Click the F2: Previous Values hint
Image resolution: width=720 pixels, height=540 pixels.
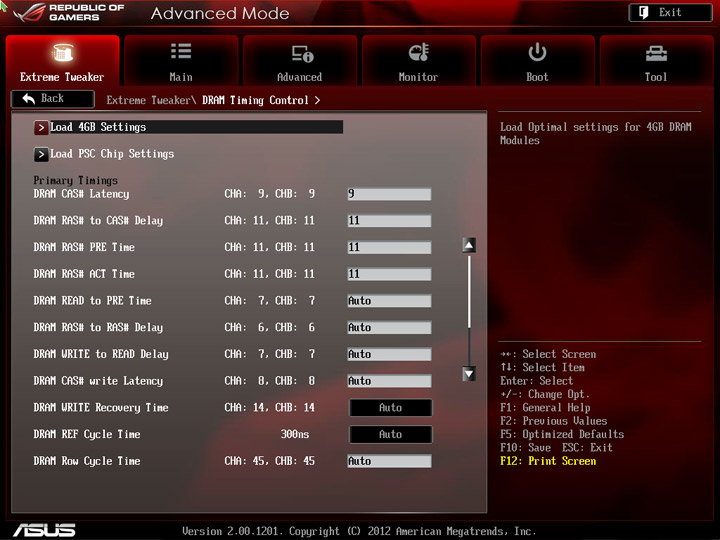click(554, 421)
